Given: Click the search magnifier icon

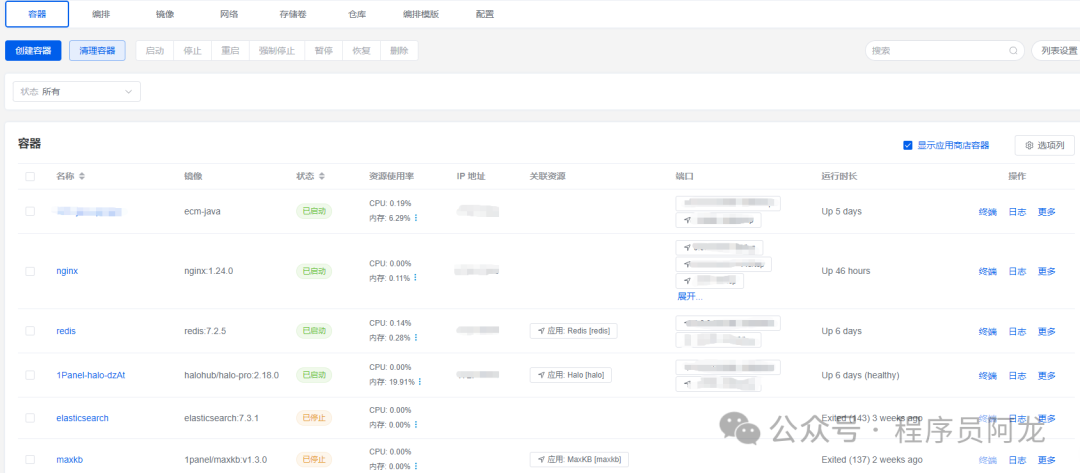Looking at the screenshot, I should click(x=1013, y=50).
